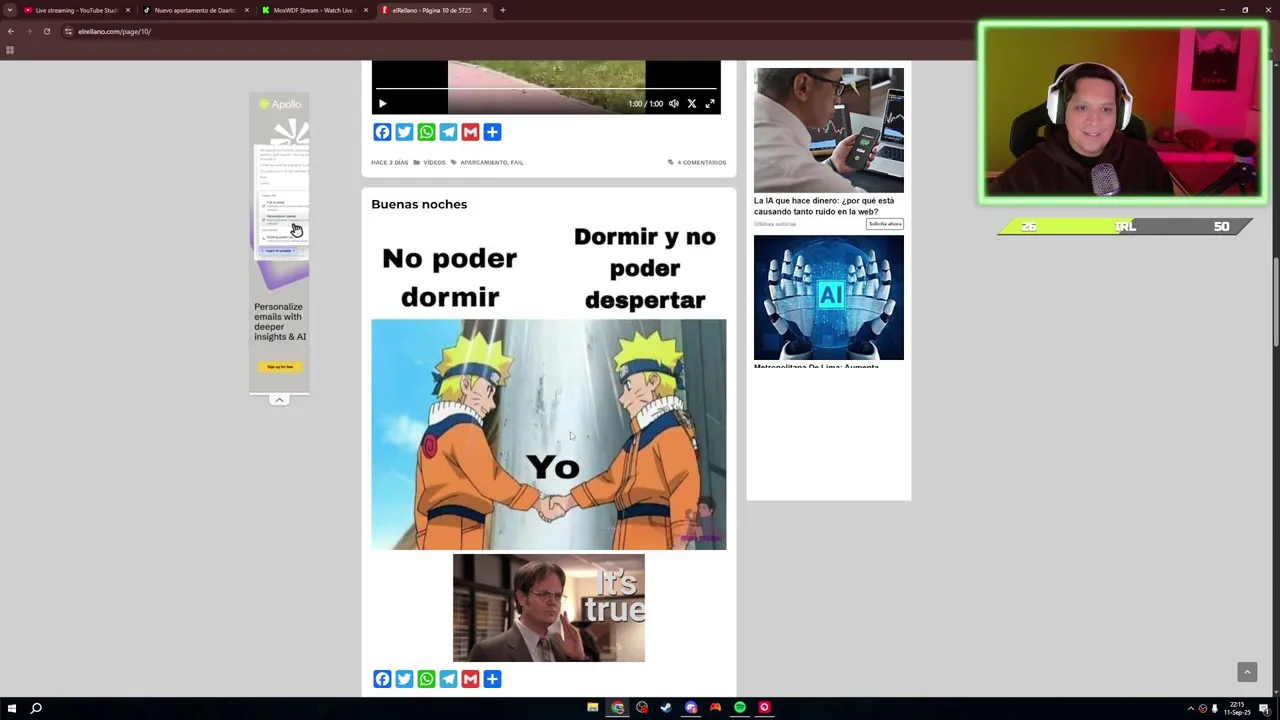
Task: Open more share options under the video
Action: (x=492, y=132)
